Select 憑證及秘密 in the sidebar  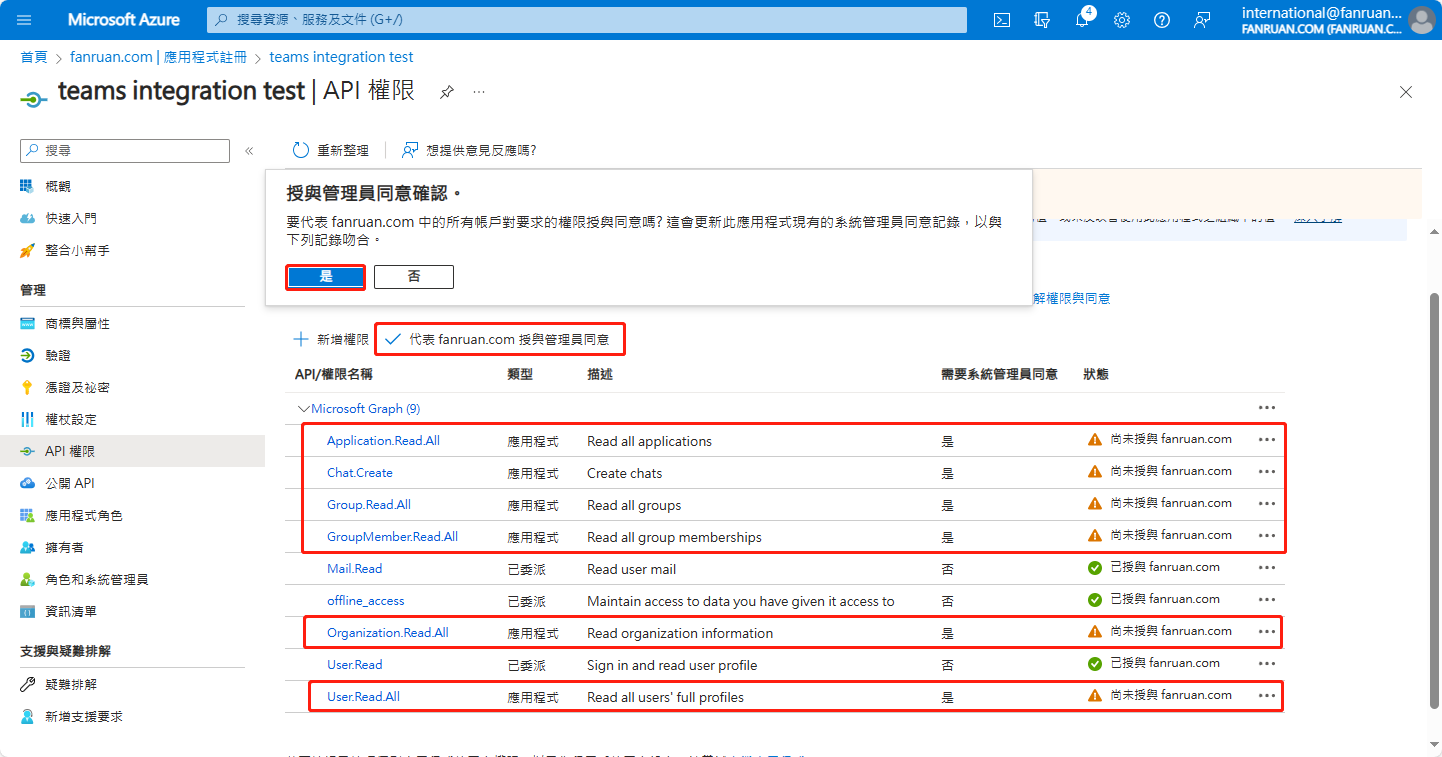[x=77, y=388]
